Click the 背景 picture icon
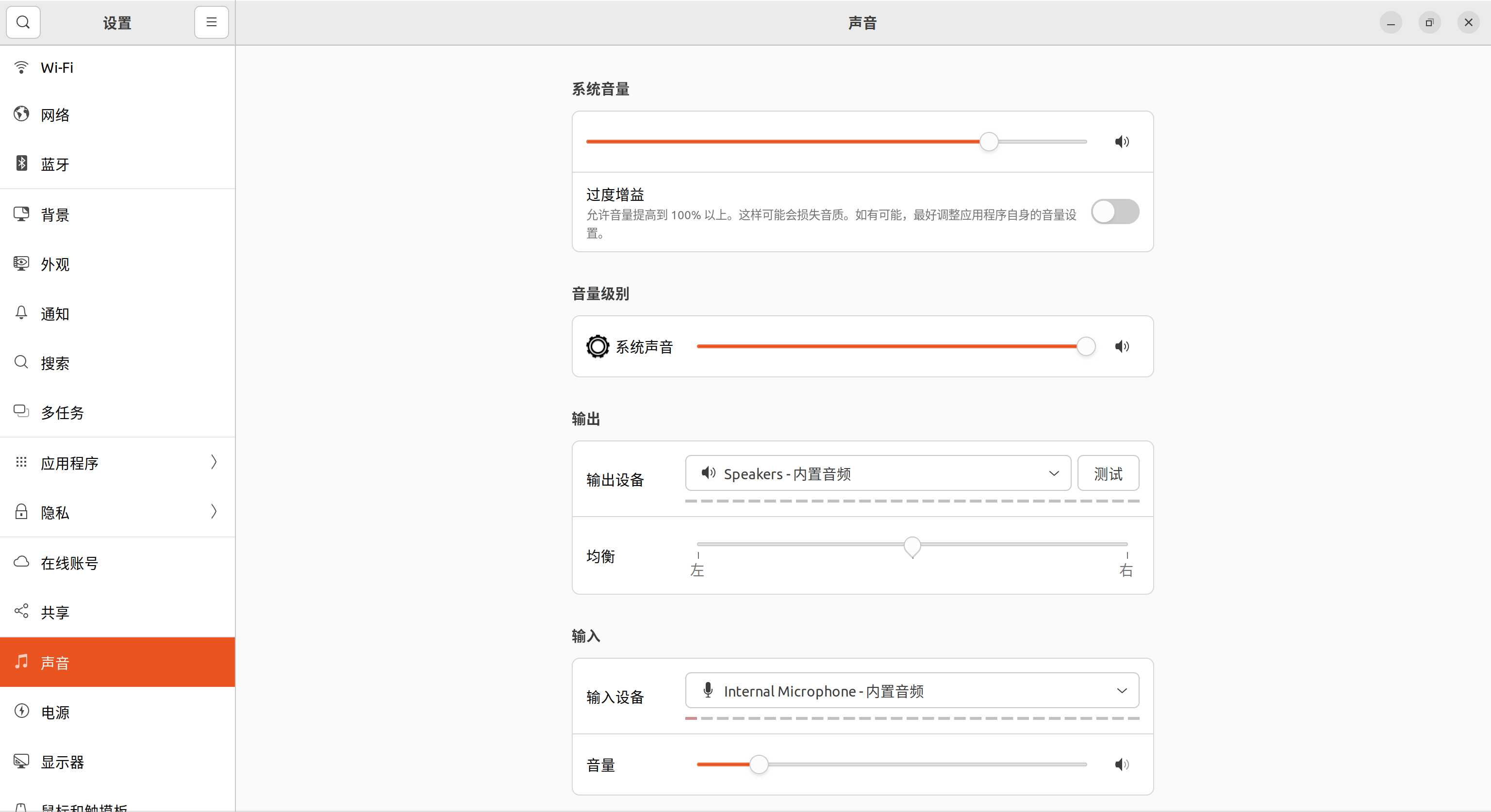 (x=21, y=214)
